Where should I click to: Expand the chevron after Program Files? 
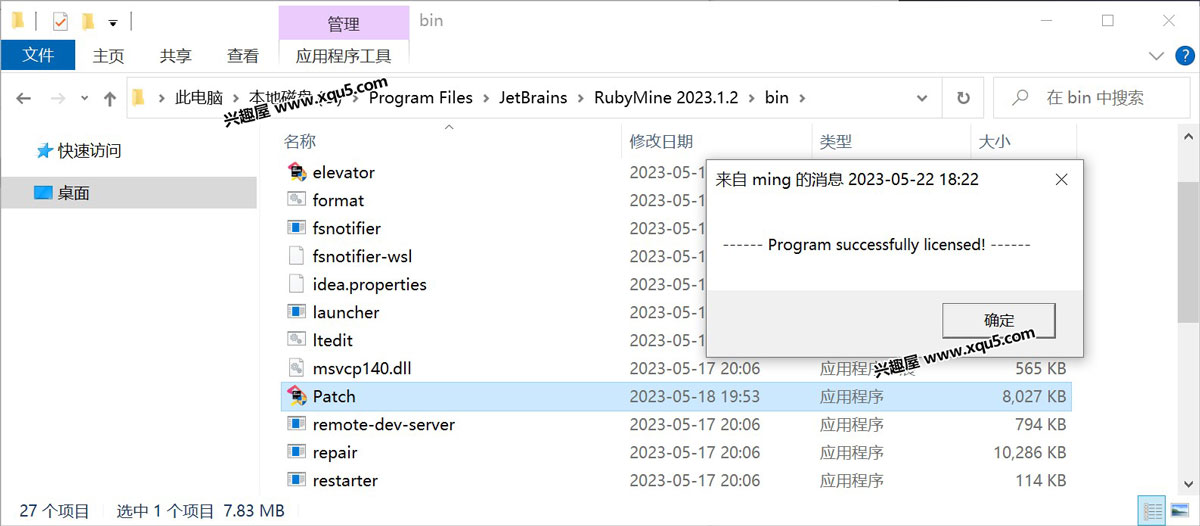tap(487, 98)
